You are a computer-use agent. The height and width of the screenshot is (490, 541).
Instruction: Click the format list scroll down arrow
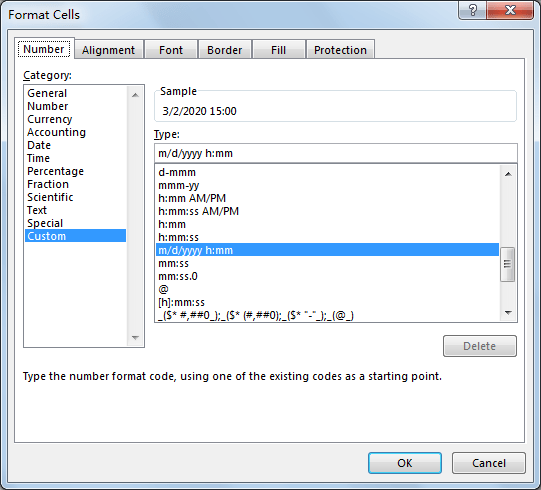click(508, 313)
